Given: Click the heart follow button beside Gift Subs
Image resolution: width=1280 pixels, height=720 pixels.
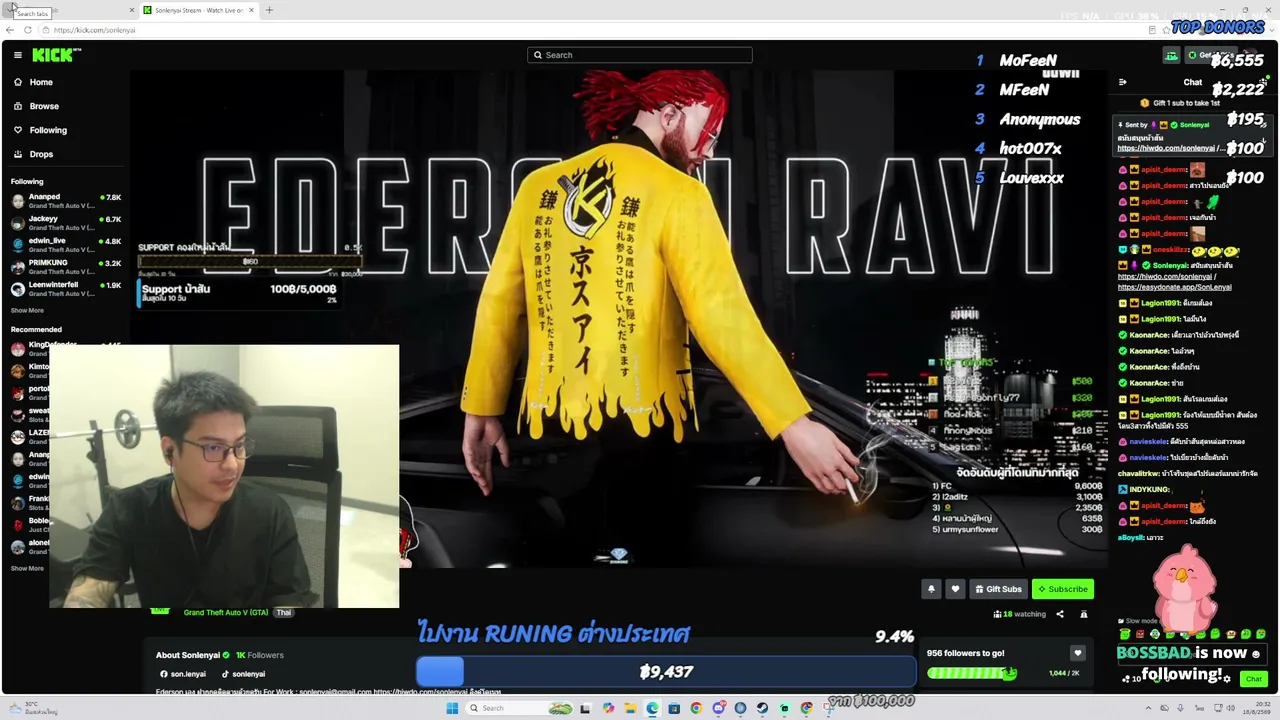Looking at the screenshot, I should coord(955,589).
